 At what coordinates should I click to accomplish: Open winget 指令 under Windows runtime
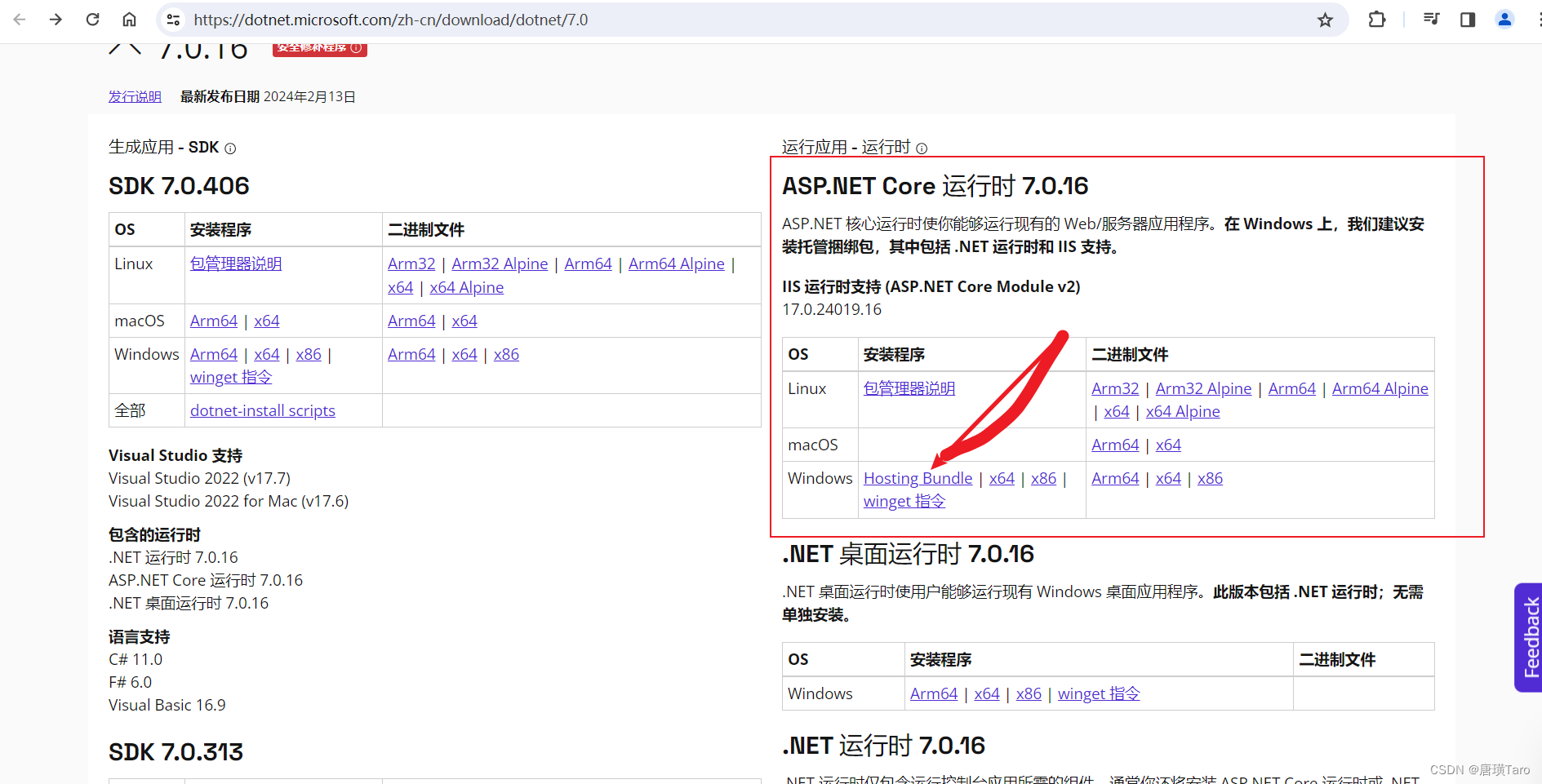(903, 501)
